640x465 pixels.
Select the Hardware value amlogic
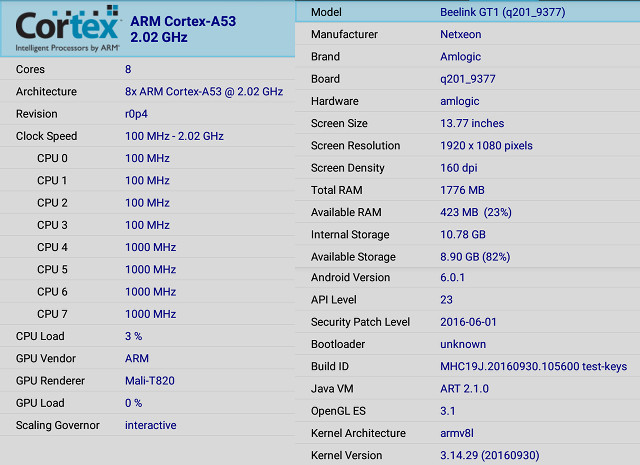(x=460, y=101)
